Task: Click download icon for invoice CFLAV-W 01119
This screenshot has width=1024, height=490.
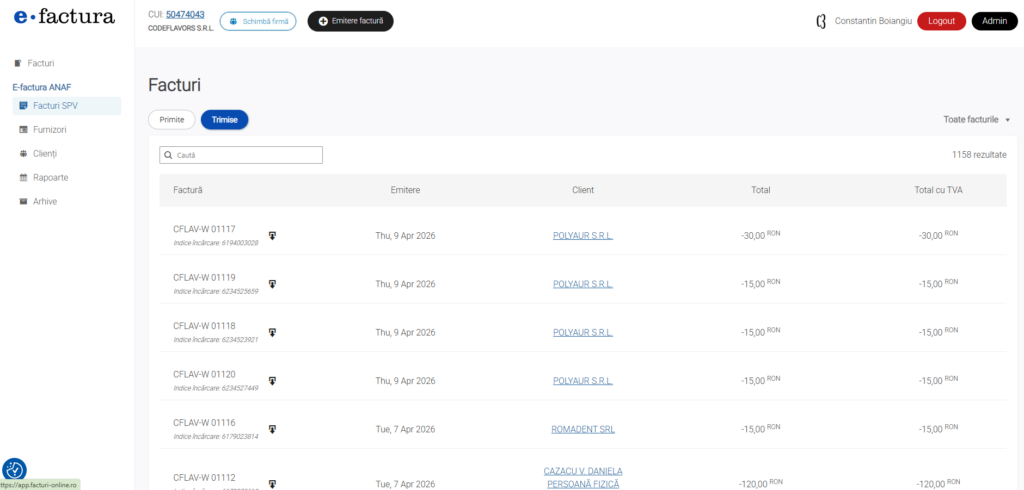Action: click(x=272, y=284)
